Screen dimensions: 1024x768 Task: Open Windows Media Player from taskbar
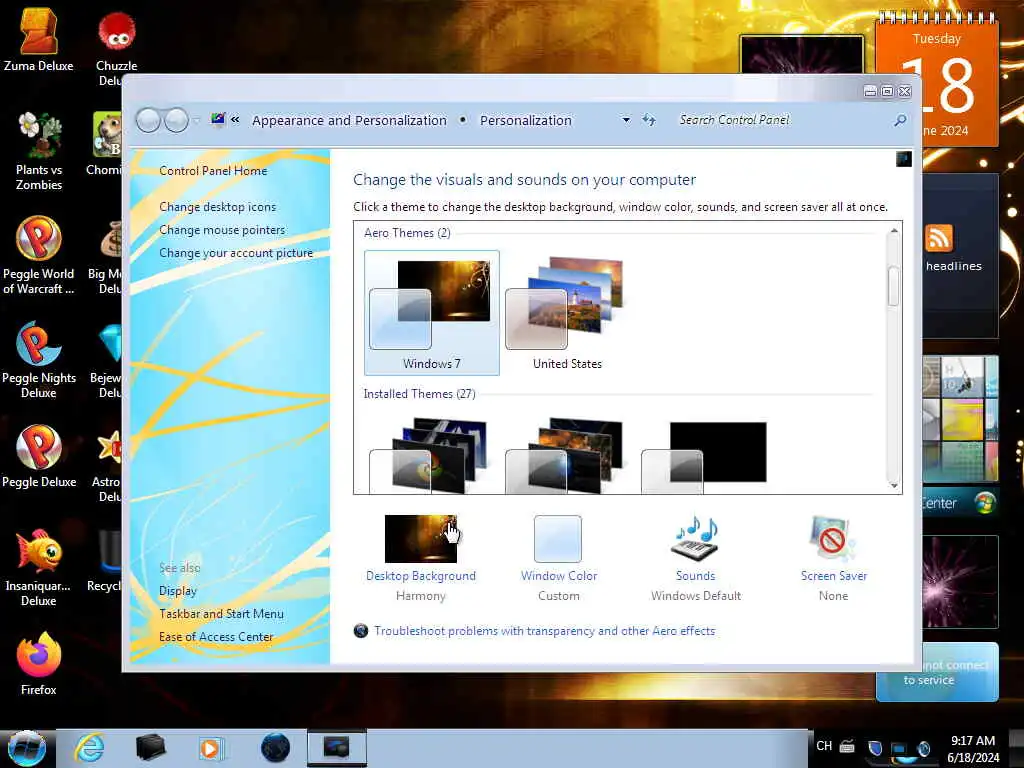pos(210,748)
